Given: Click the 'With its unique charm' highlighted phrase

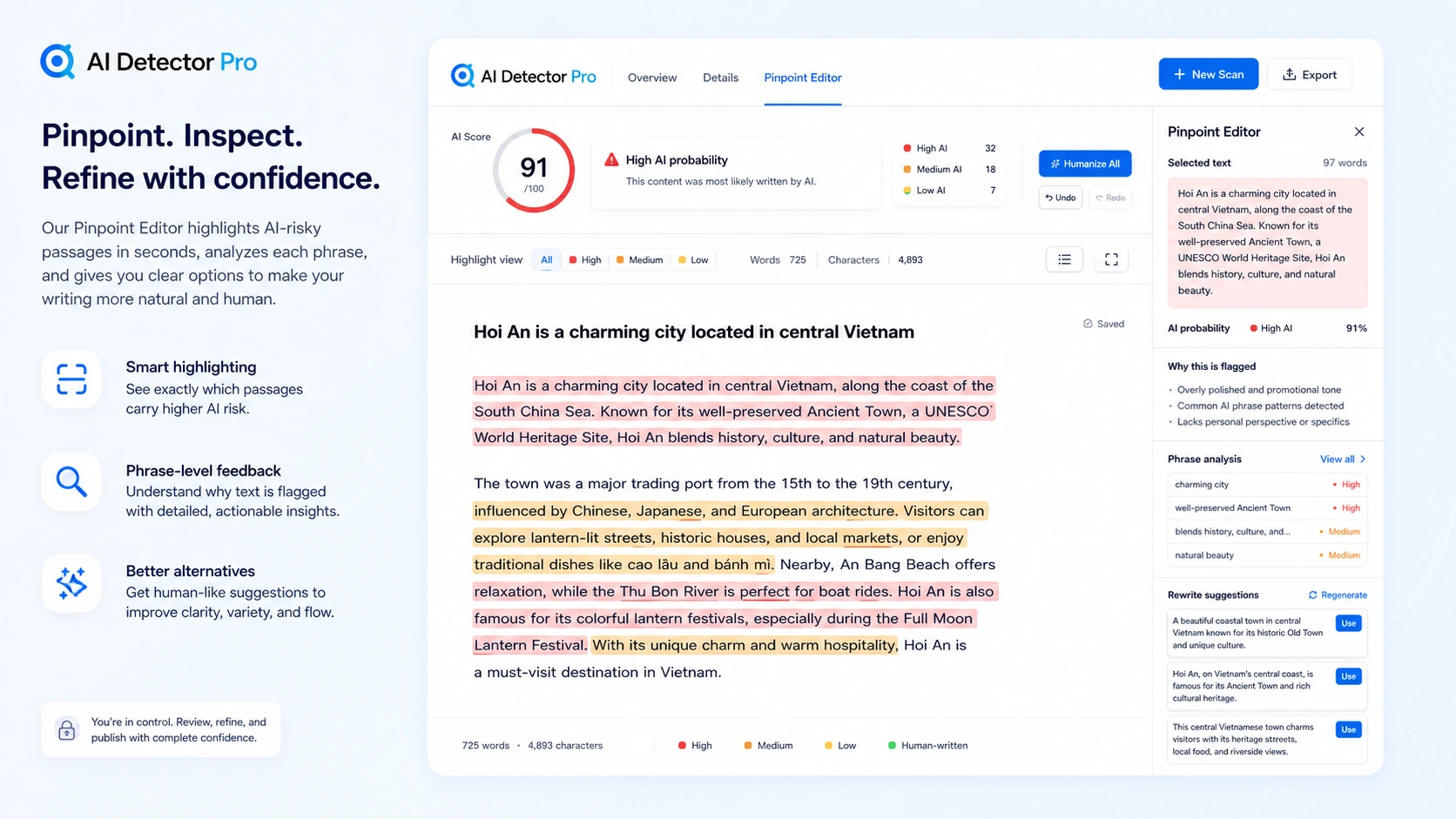Looking at the screenshot, I should pos(744,645).
